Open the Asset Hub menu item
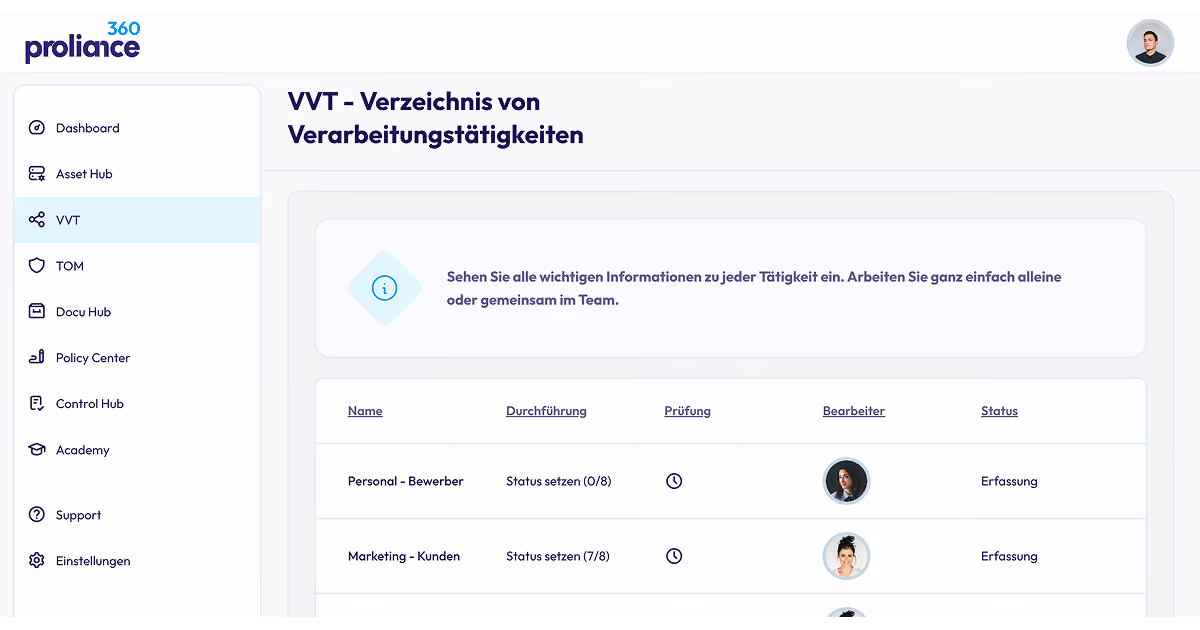Viewport: 1200px width, 630px height. (137, 174)
